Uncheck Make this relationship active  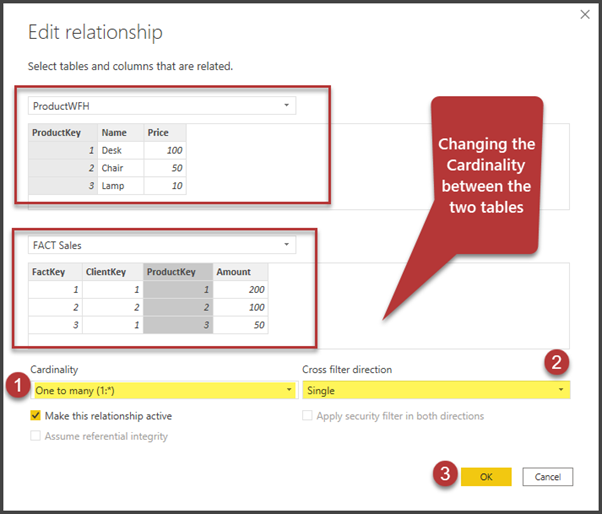tap(35, 415)
